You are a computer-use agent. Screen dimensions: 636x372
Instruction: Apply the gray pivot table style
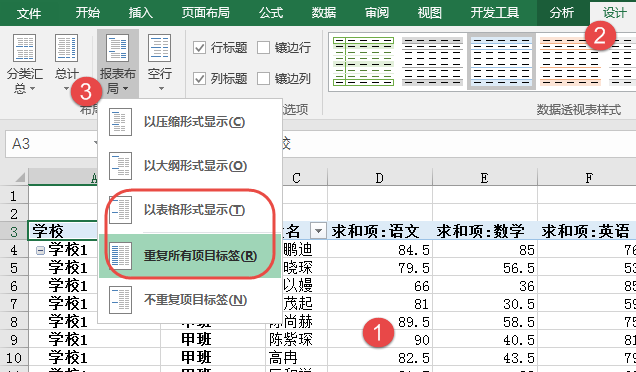click(x=432, y=62)
